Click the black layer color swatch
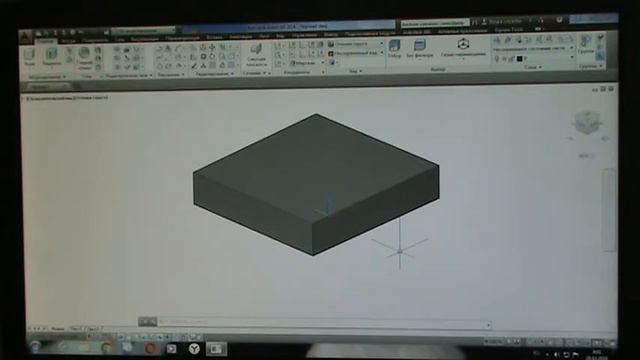640x360 pixels. (519, 59)
